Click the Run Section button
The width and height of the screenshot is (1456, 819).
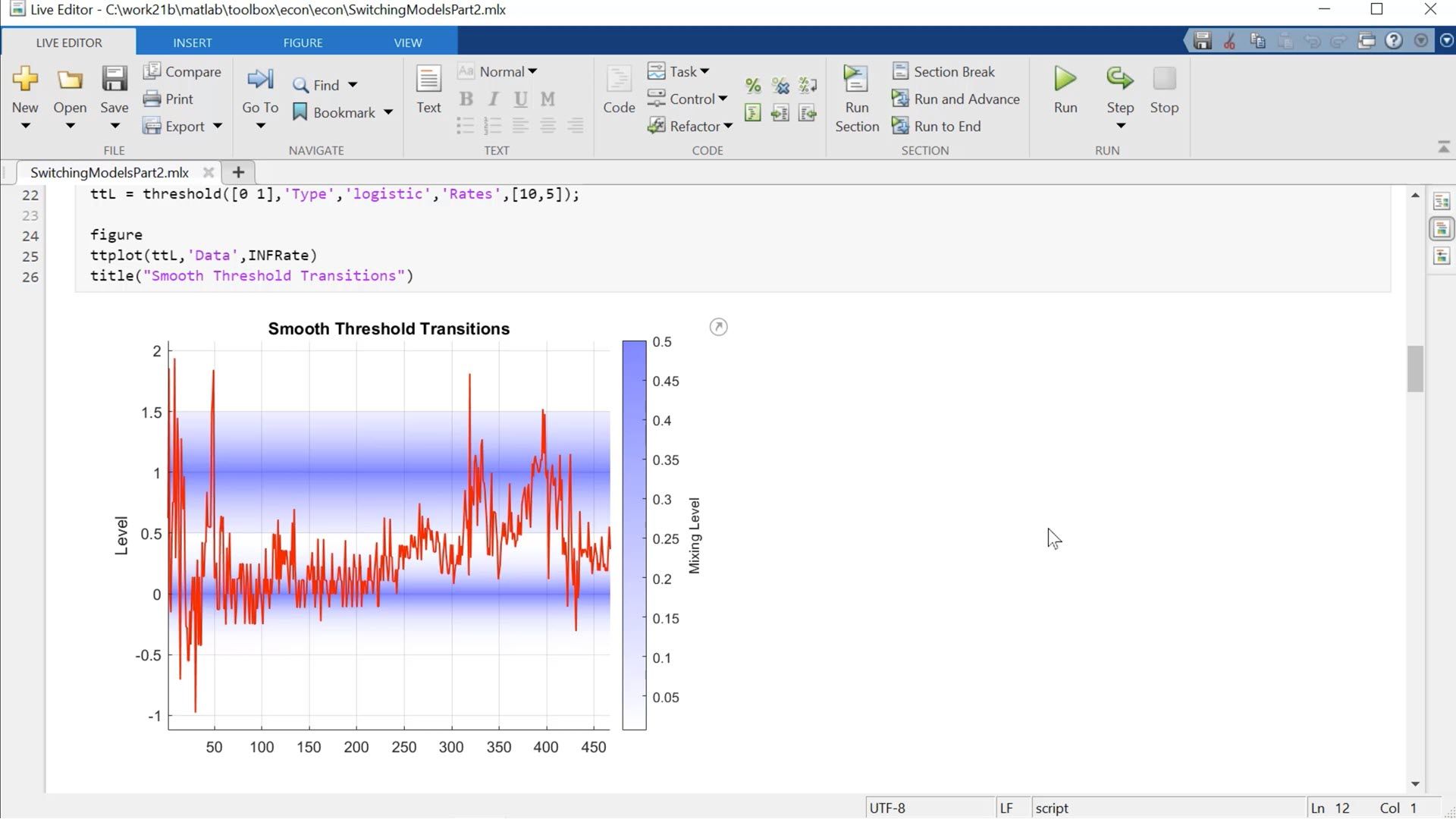click(856, 96)
